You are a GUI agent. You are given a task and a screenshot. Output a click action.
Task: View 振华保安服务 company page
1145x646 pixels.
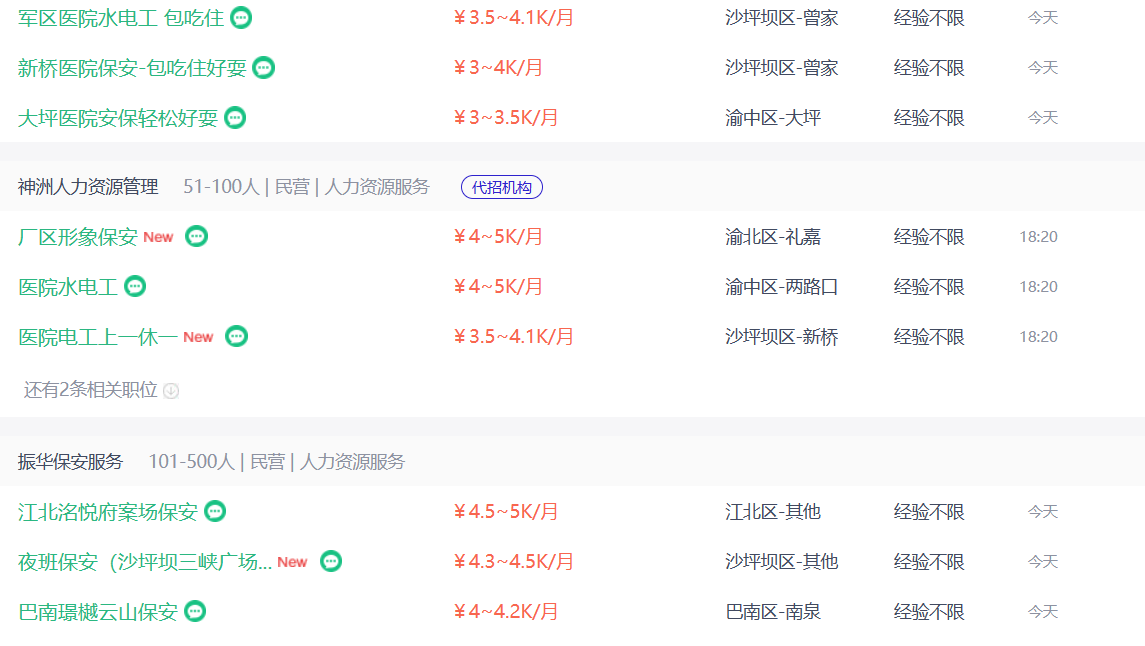pyautogui.click(x=70, y=461)
